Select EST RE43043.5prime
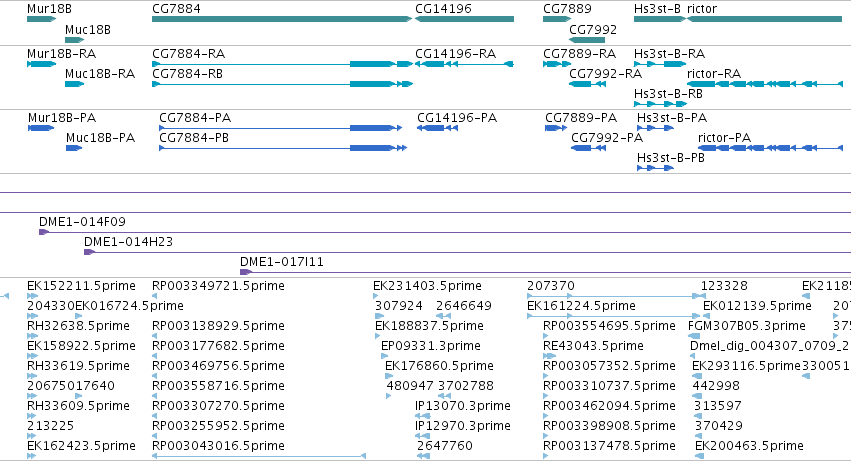The height and width of the screenshot is (461, 851). [593, 346]
